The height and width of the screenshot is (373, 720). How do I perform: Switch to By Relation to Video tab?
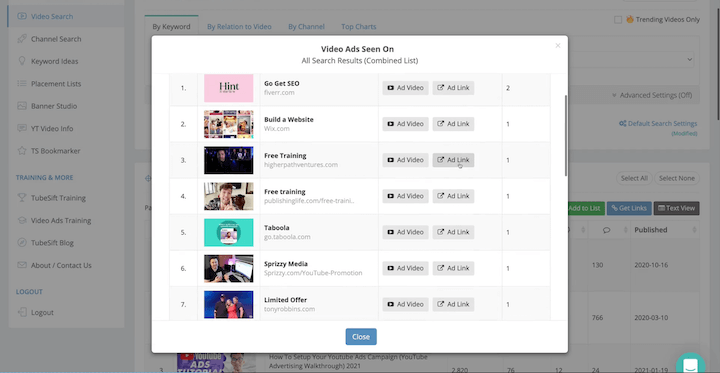pyautogui.click(x=239, y=27)
